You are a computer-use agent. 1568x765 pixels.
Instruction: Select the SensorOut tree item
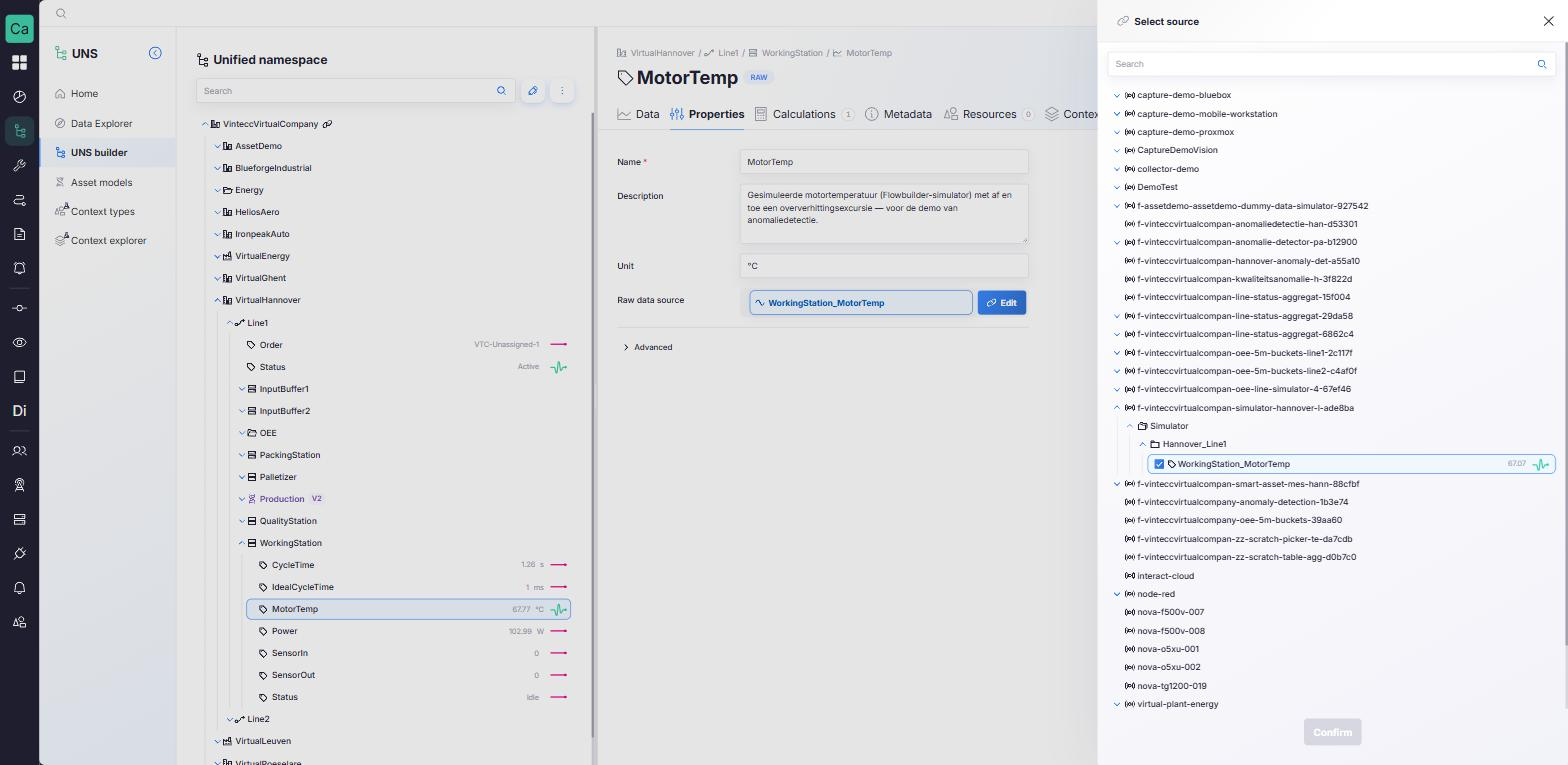click(293, 675)
